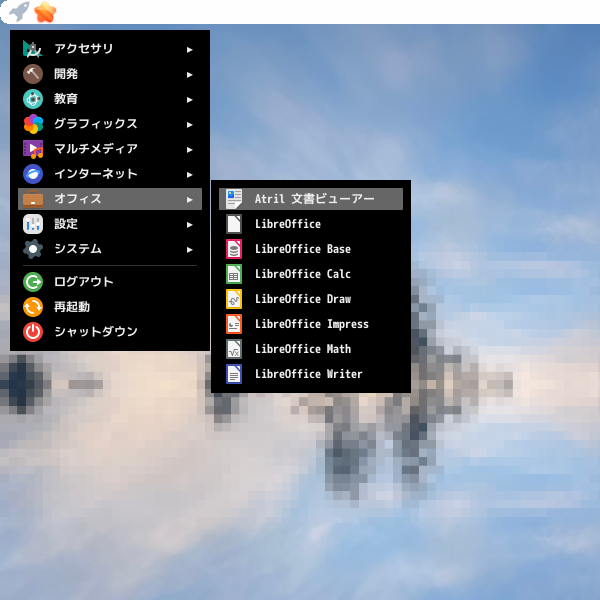Image resolution: width=600 pixels, height=600 pixels.
Task: Open the システム menu category
Action: click(110, 249)
